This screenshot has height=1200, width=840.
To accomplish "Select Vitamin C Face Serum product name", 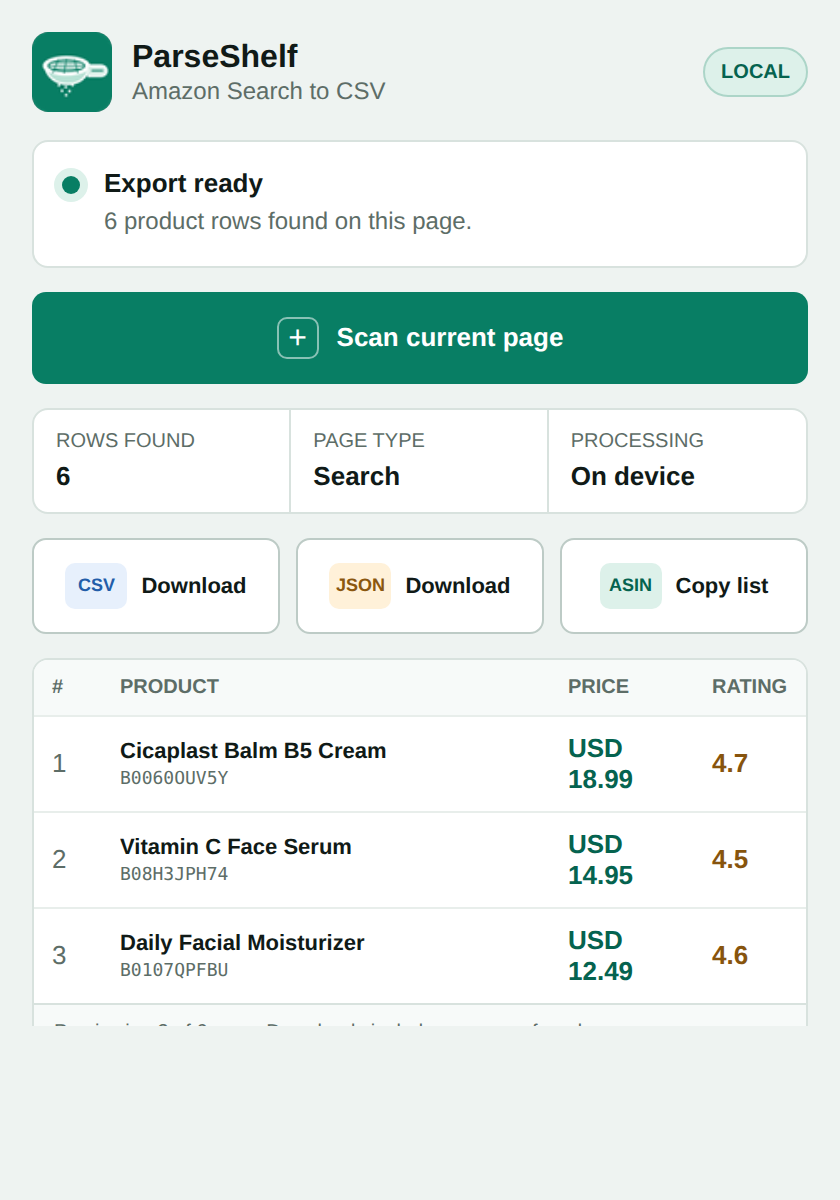I will coord(236,846).
